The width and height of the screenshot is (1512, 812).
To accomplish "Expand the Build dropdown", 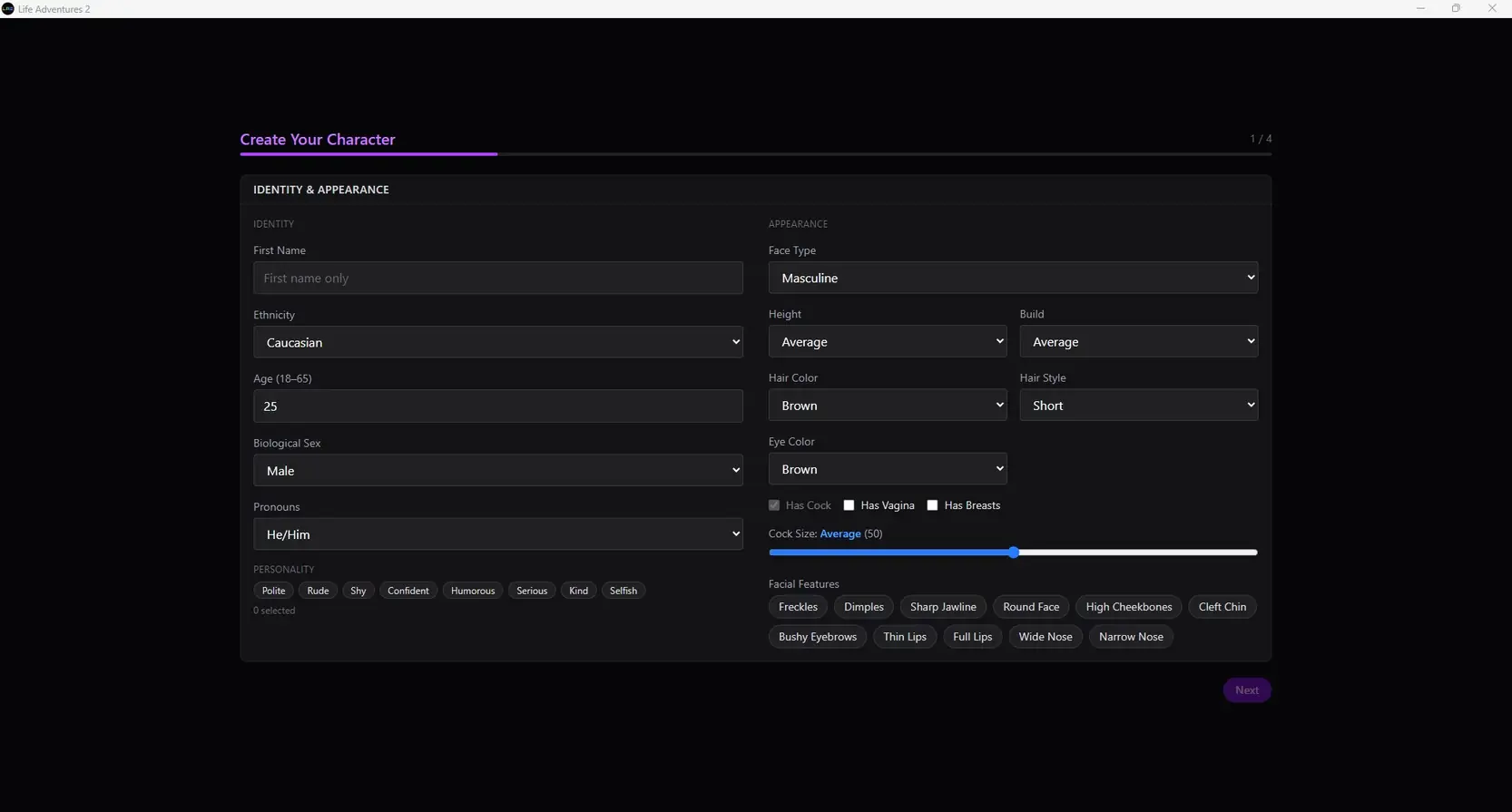I will pyautogui.click(x=1138, y=342).
